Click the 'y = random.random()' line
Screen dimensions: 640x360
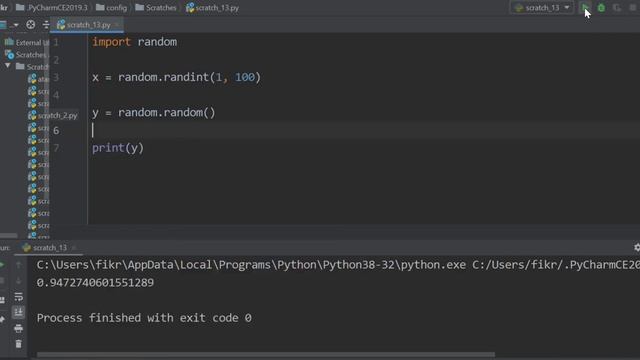point(153,113)
